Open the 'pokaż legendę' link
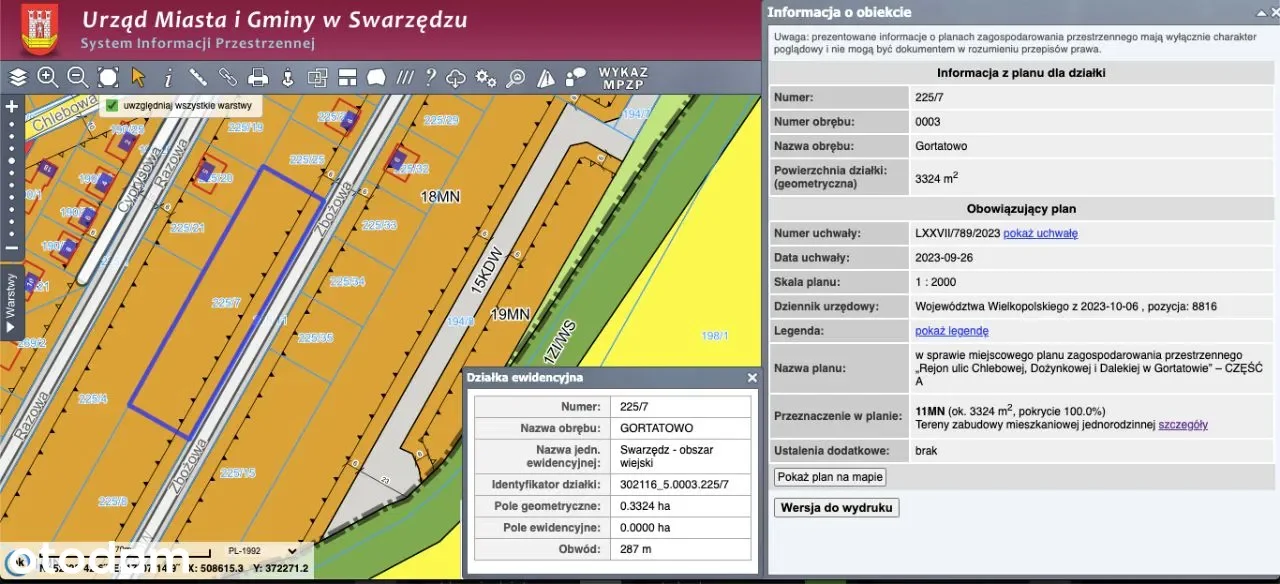This screenshot has height=584, width=1280. (x=951, y=331)
